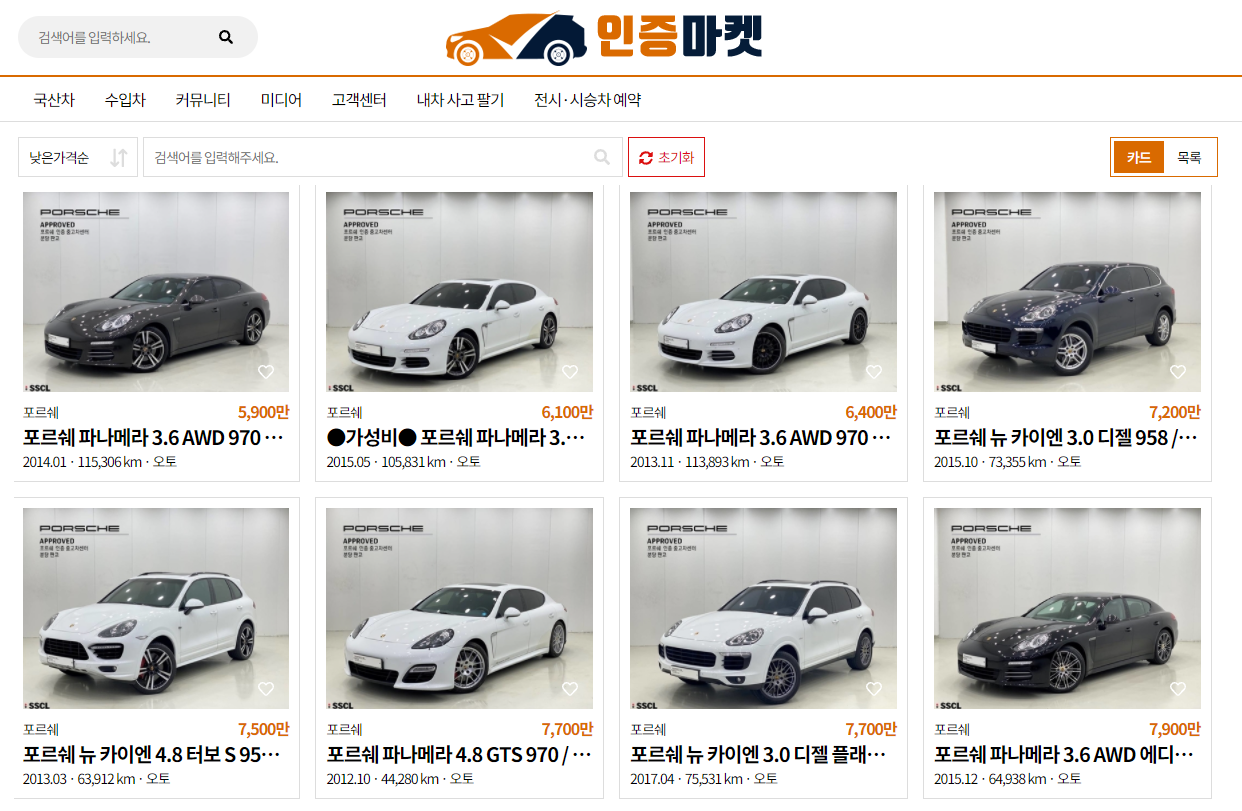1242x811 pixels.
Task: Open photo of navy Cayenne 7,200만
Action: click(x=1067, y=292)
